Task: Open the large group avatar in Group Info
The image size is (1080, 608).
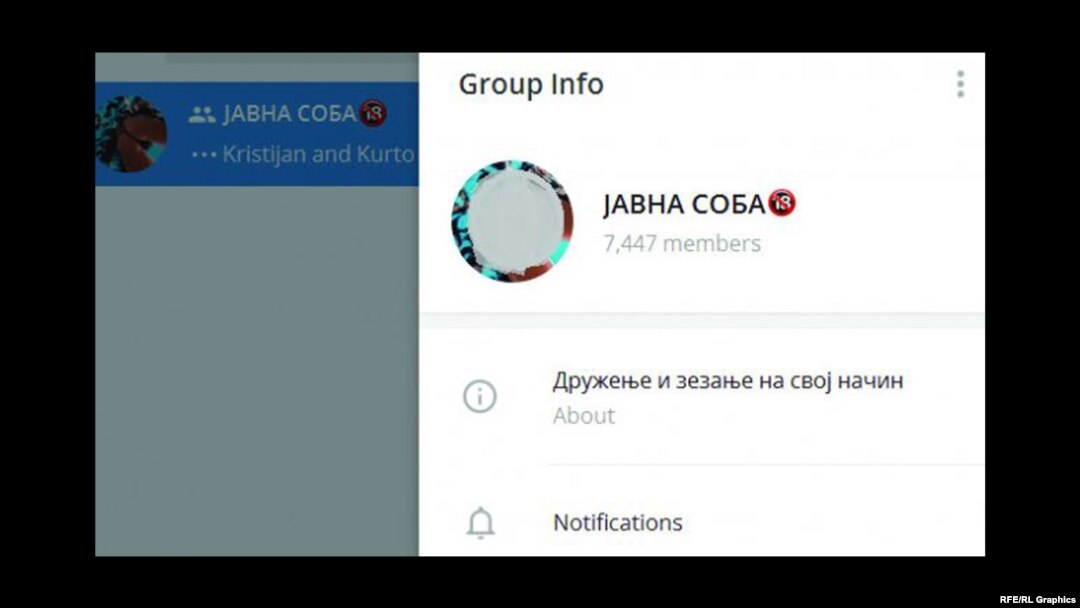Action: 512,221
